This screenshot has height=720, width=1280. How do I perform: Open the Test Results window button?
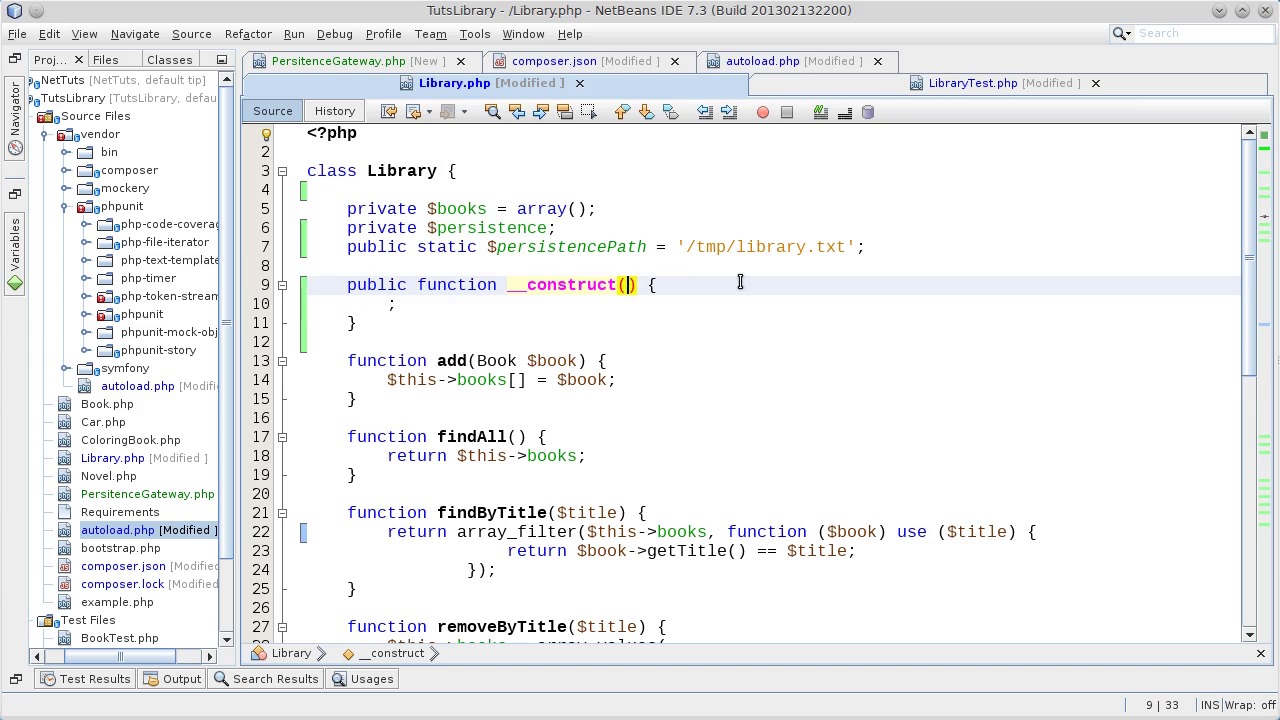tap(85, 679)
